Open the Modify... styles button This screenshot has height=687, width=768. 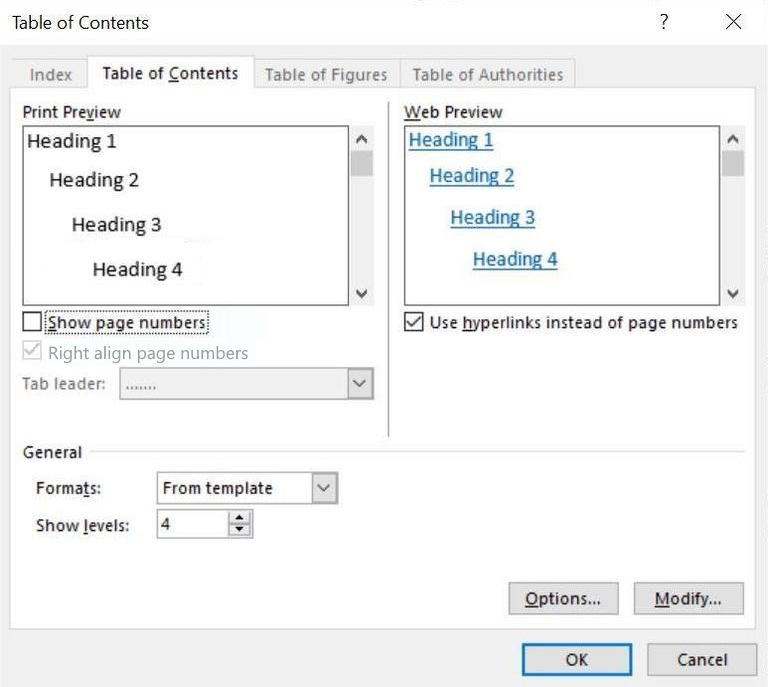689,598
